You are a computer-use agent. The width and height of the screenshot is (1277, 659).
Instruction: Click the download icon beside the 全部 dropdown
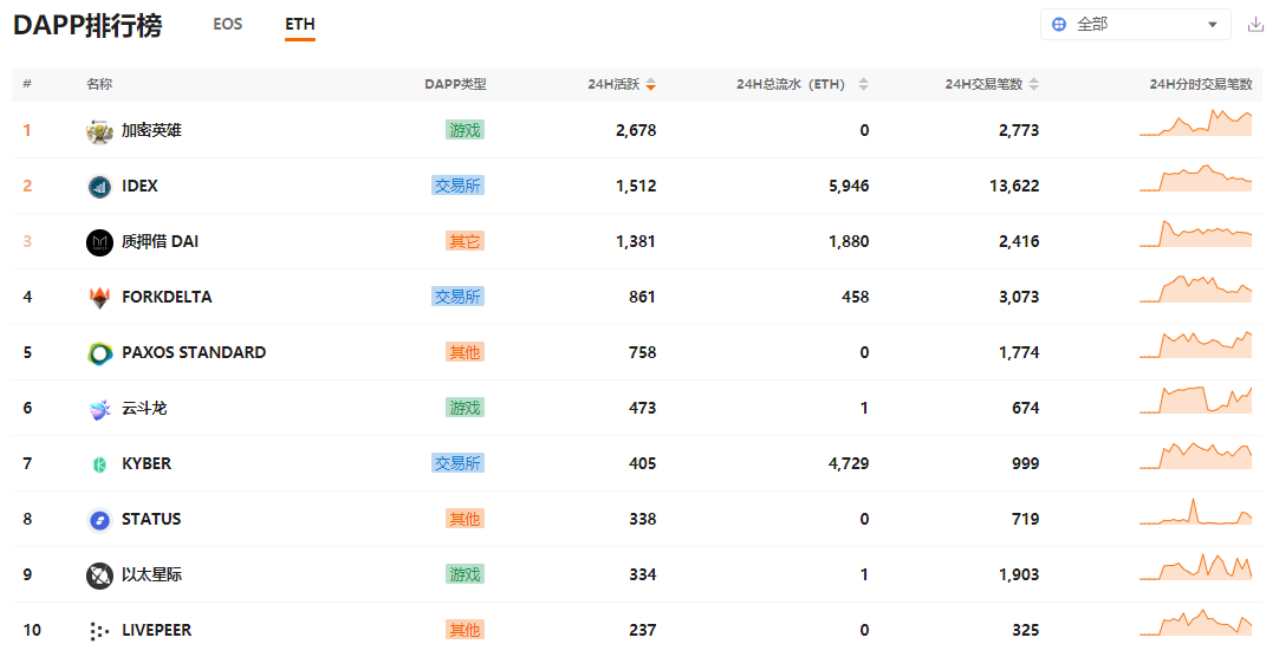[1256, 24]
